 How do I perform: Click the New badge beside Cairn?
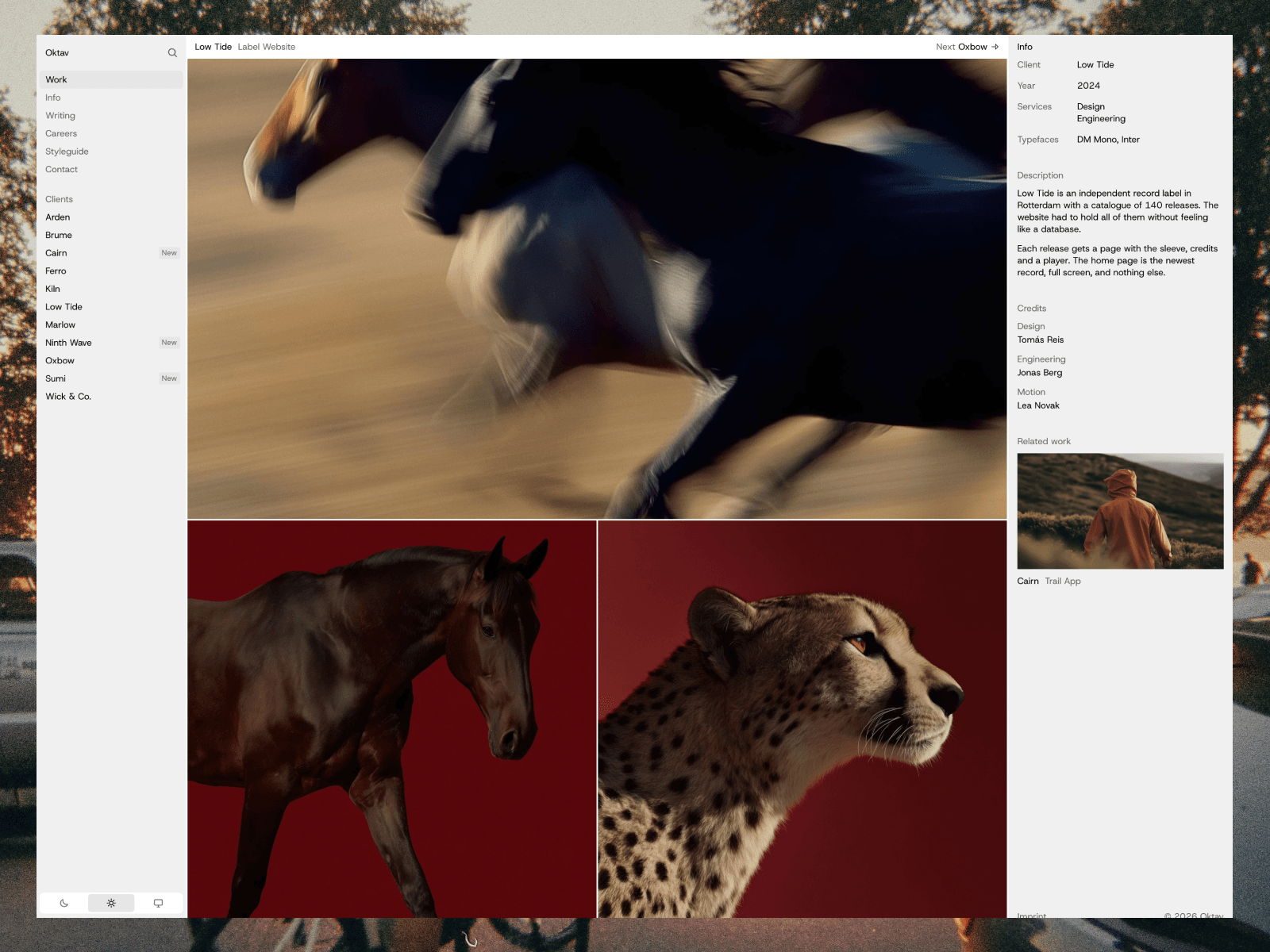point(169,253)
